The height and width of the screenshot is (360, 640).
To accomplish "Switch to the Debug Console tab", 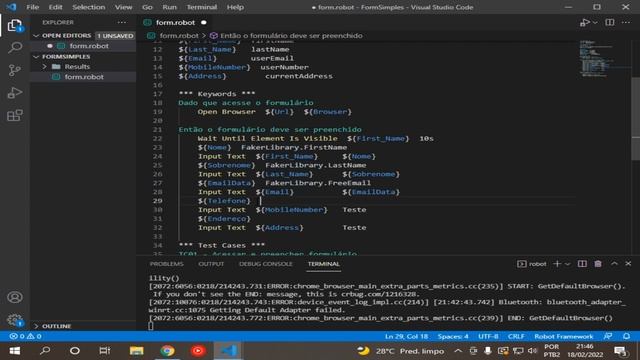I will coord(266,264).
